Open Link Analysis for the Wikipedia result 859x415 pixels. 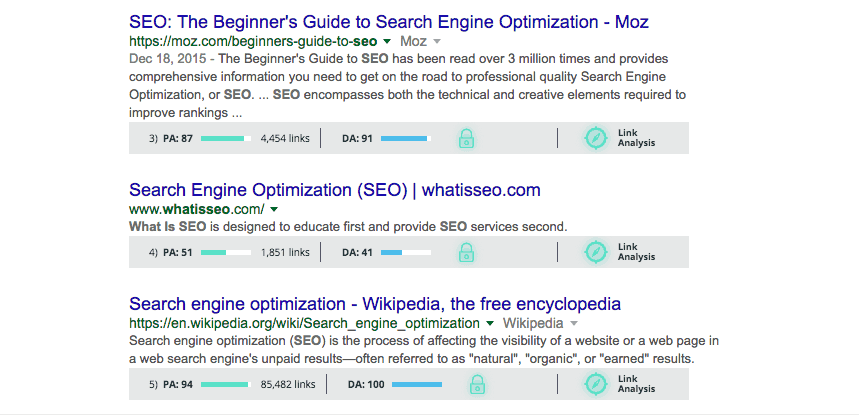(x=636, y=384)
